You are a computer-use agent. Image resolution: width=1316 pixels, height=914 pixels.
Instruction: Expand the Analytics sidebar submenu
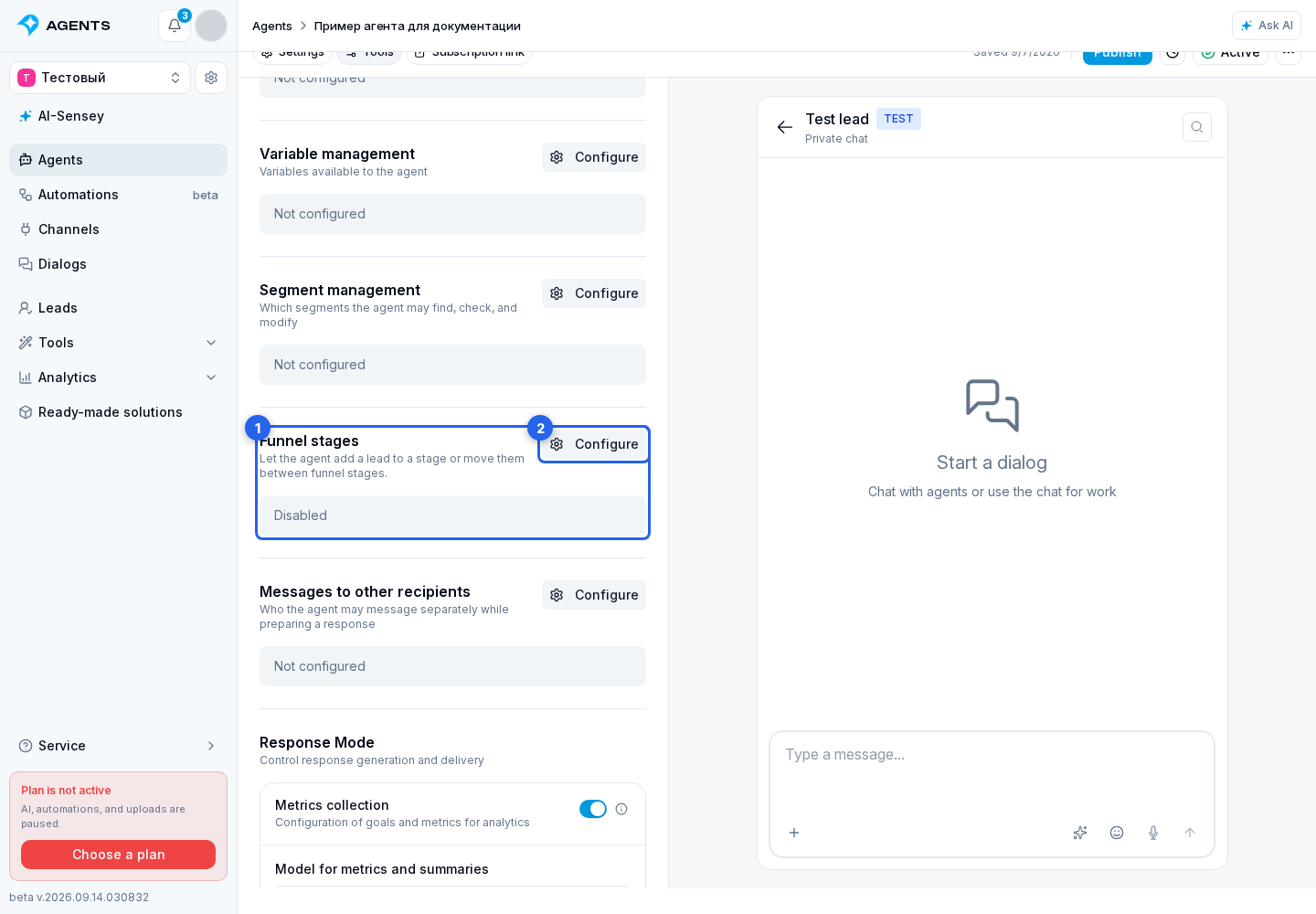118,377
